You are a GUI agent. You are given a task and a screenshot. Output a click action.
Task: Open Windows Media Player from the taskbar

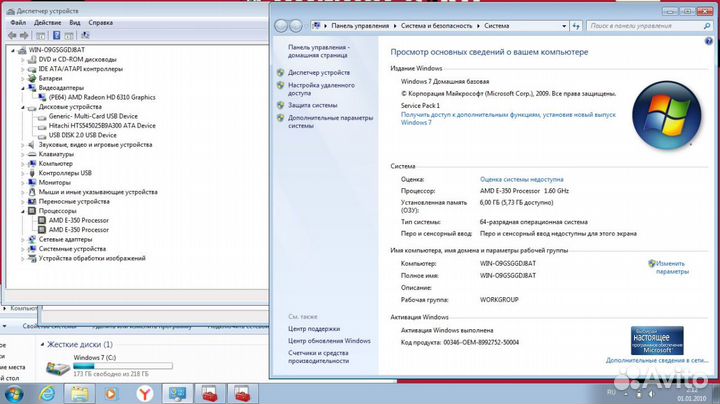(111, 394)
